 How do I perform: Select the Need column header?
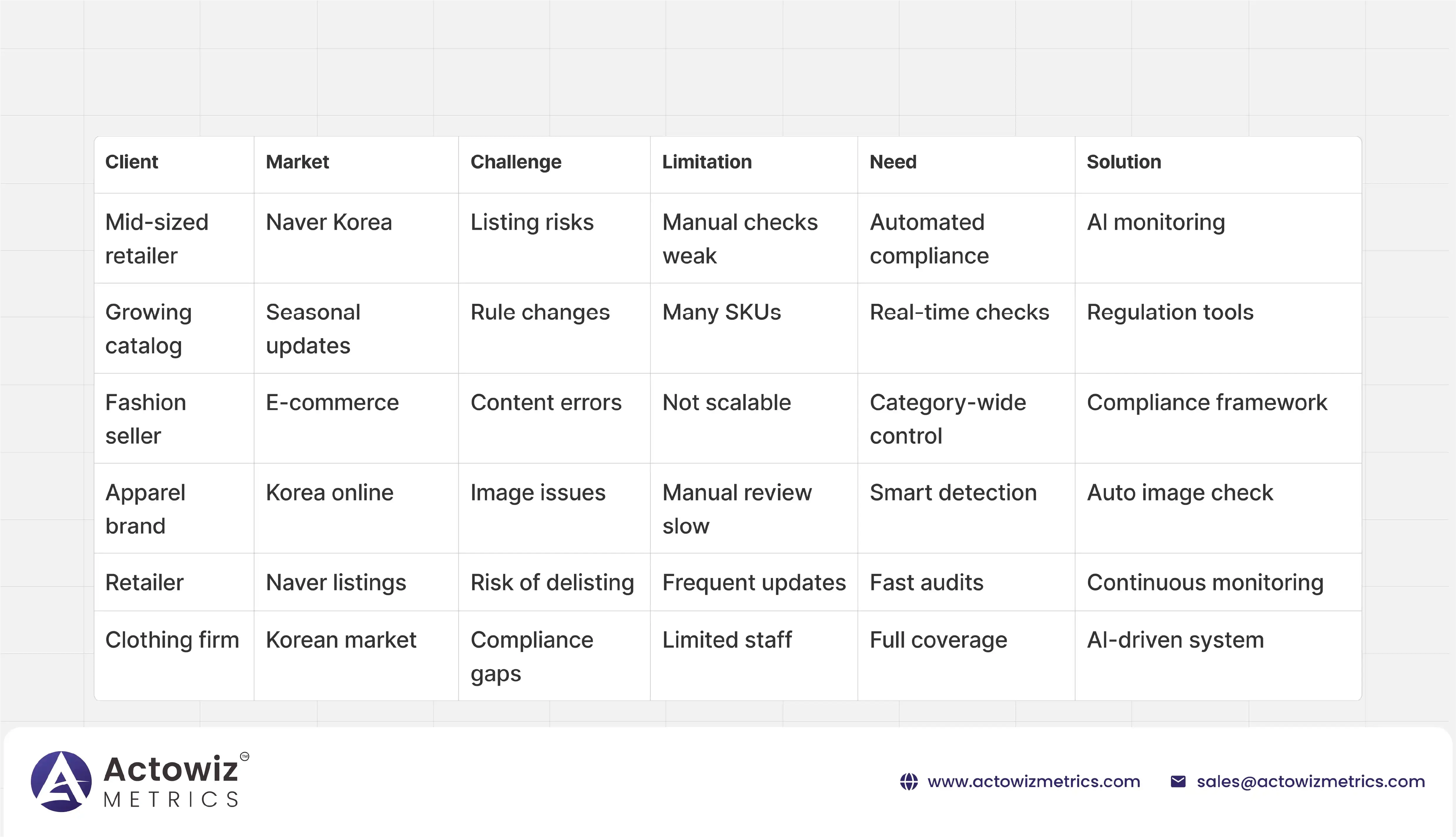(893, 162)
